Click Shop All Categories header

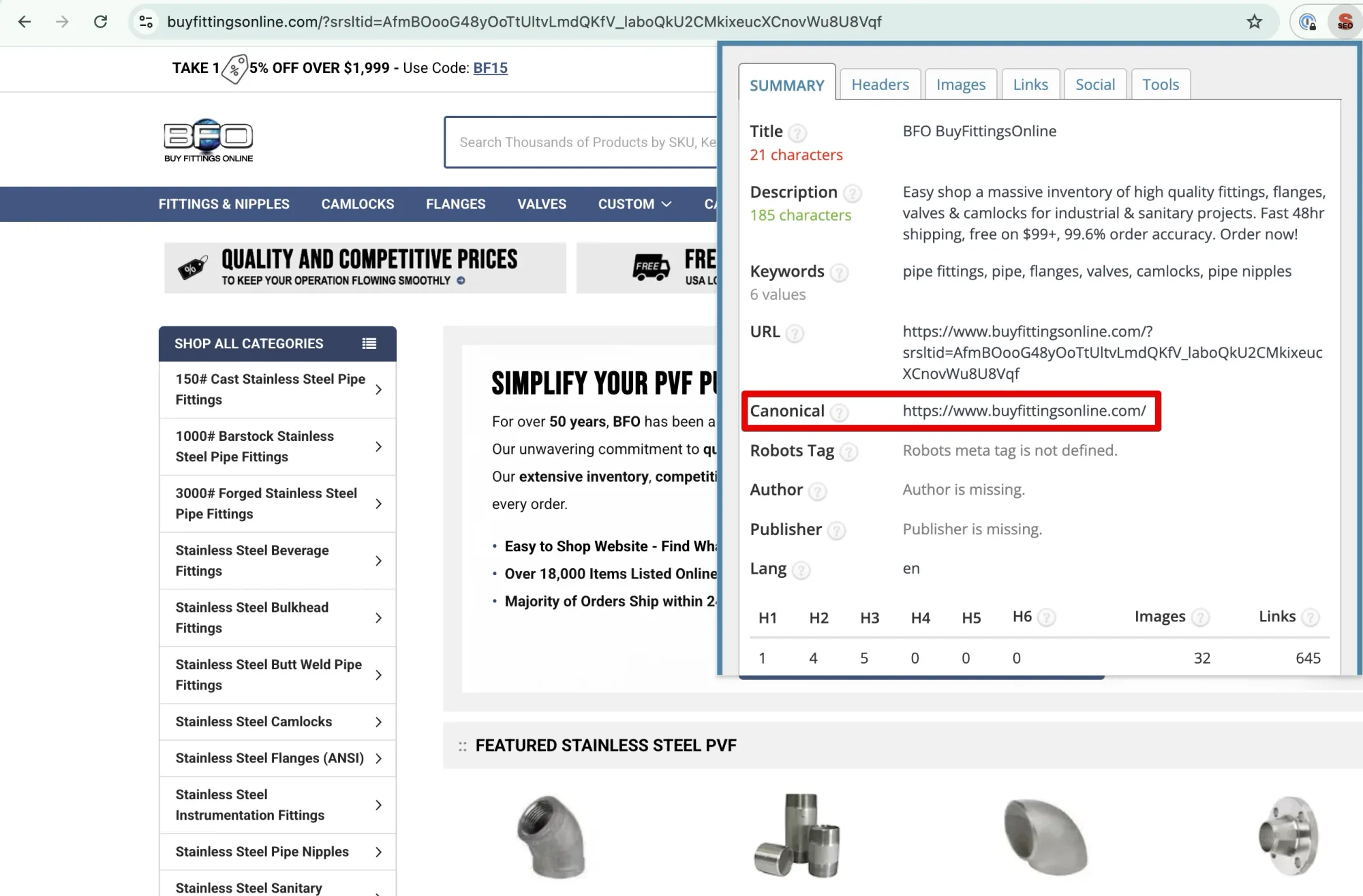(x=277, y=343)
